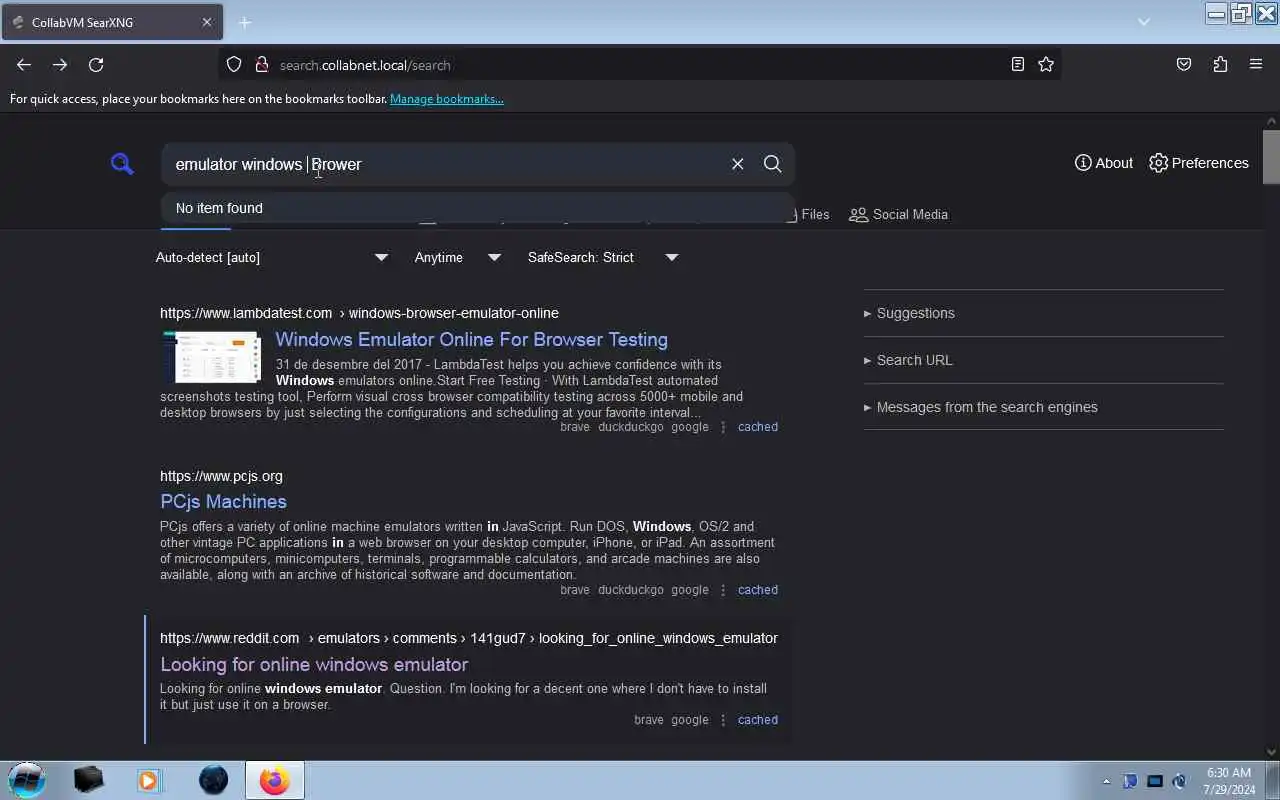
Task: Open Windows Emulator Online For Browser Testing
Action: [471, 339]
